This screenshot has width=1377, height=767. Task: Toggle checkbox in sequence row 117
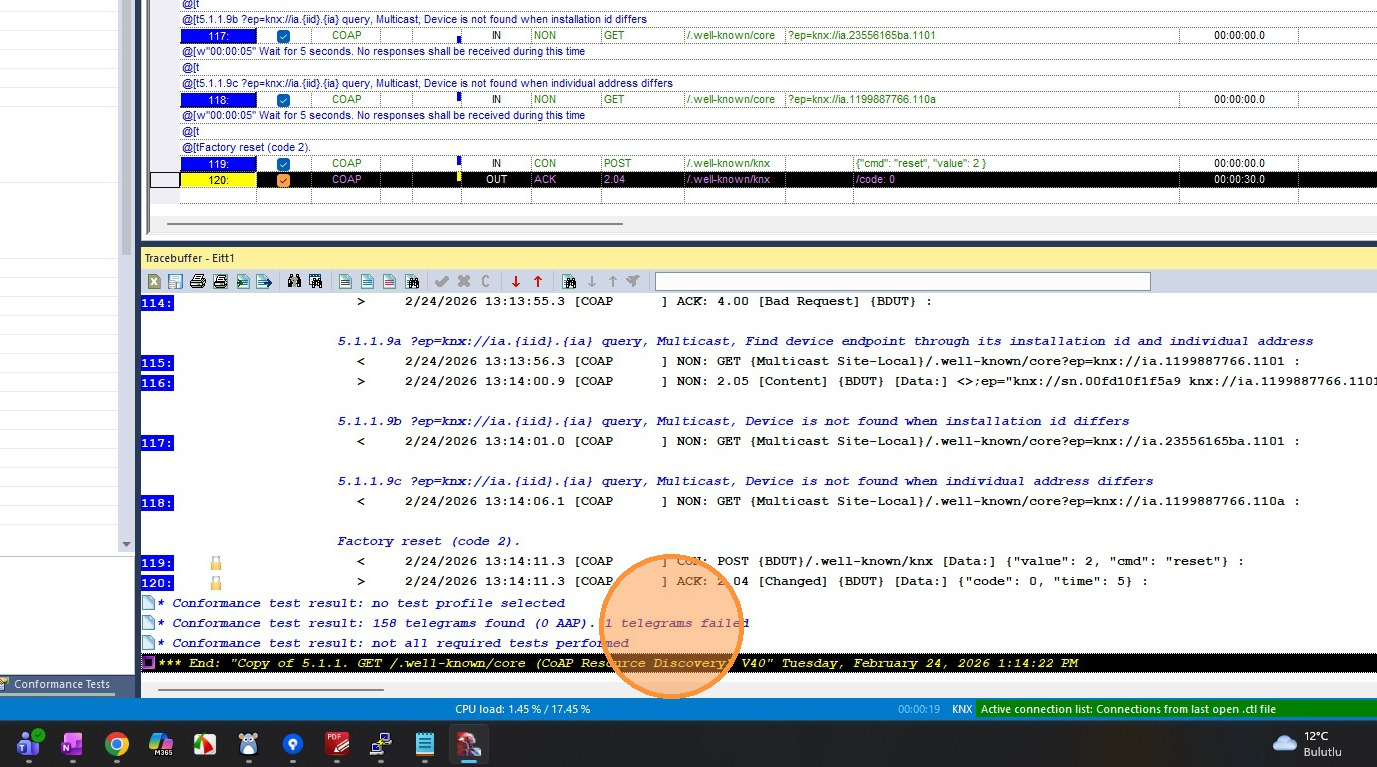[x=283, y=36]
